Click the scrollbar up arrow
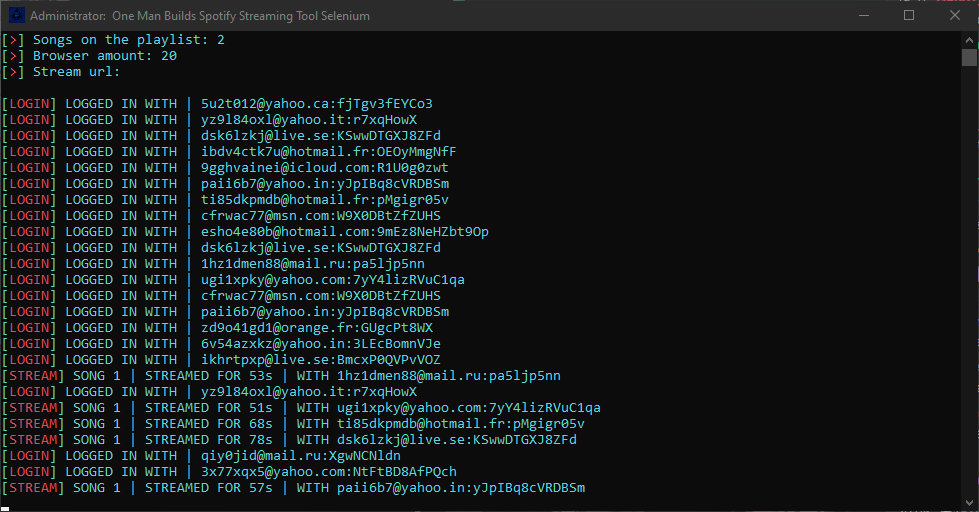Viewport: 979px width, 512px height. coord(970,39)
